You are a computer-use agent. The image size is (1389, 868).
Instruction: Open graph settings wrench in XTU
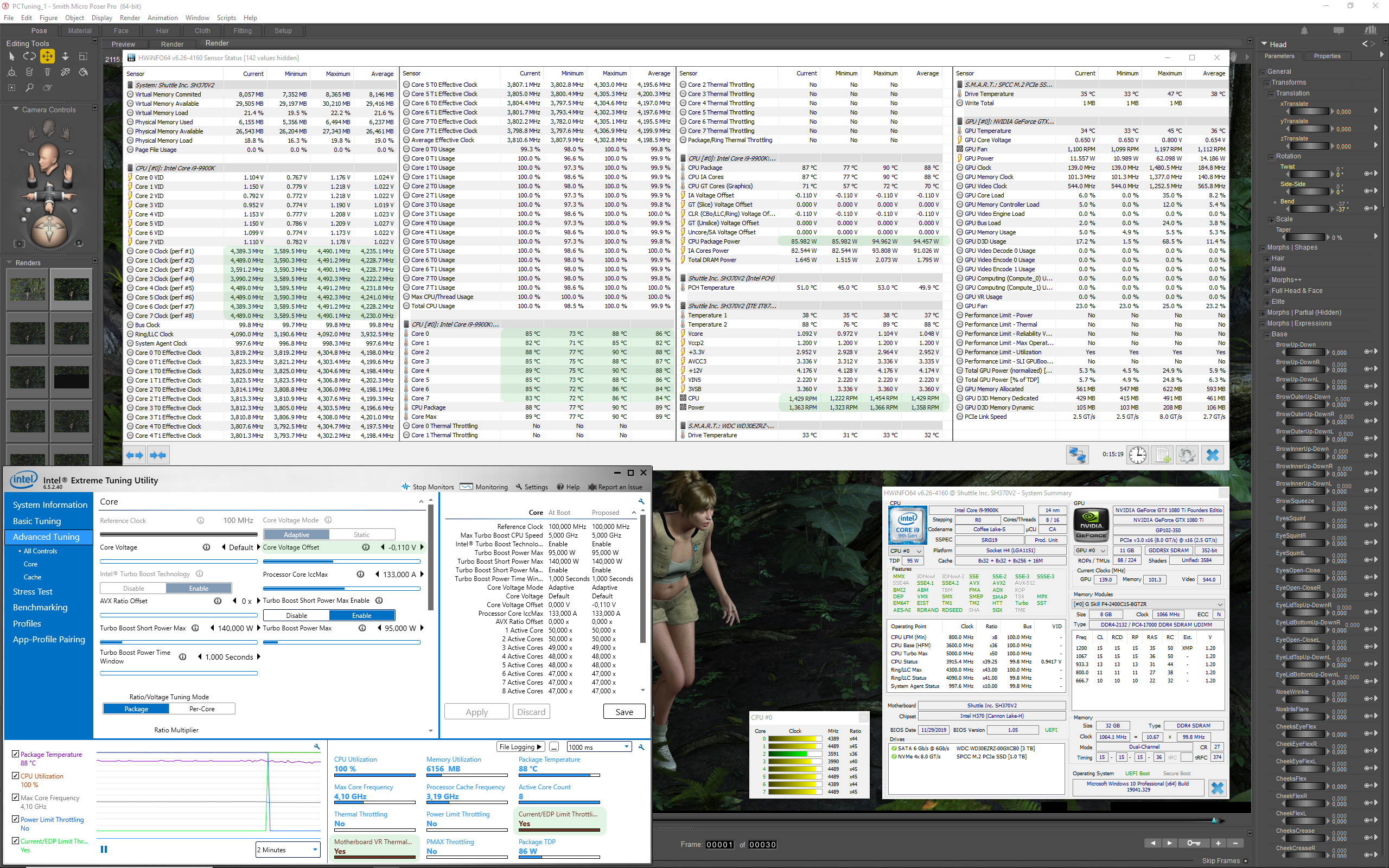pyautogui.click(x=317, y=747)
